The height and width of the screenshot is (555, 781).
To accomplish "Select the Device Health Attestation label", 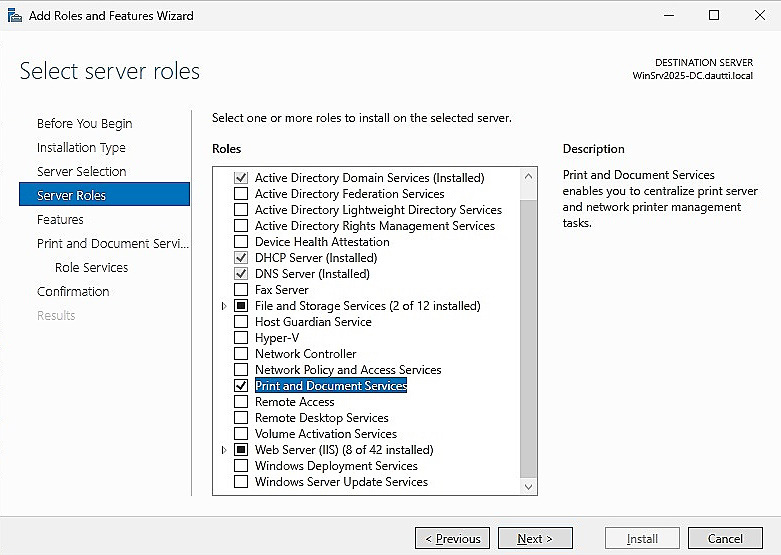I will [x=322, y=242].
